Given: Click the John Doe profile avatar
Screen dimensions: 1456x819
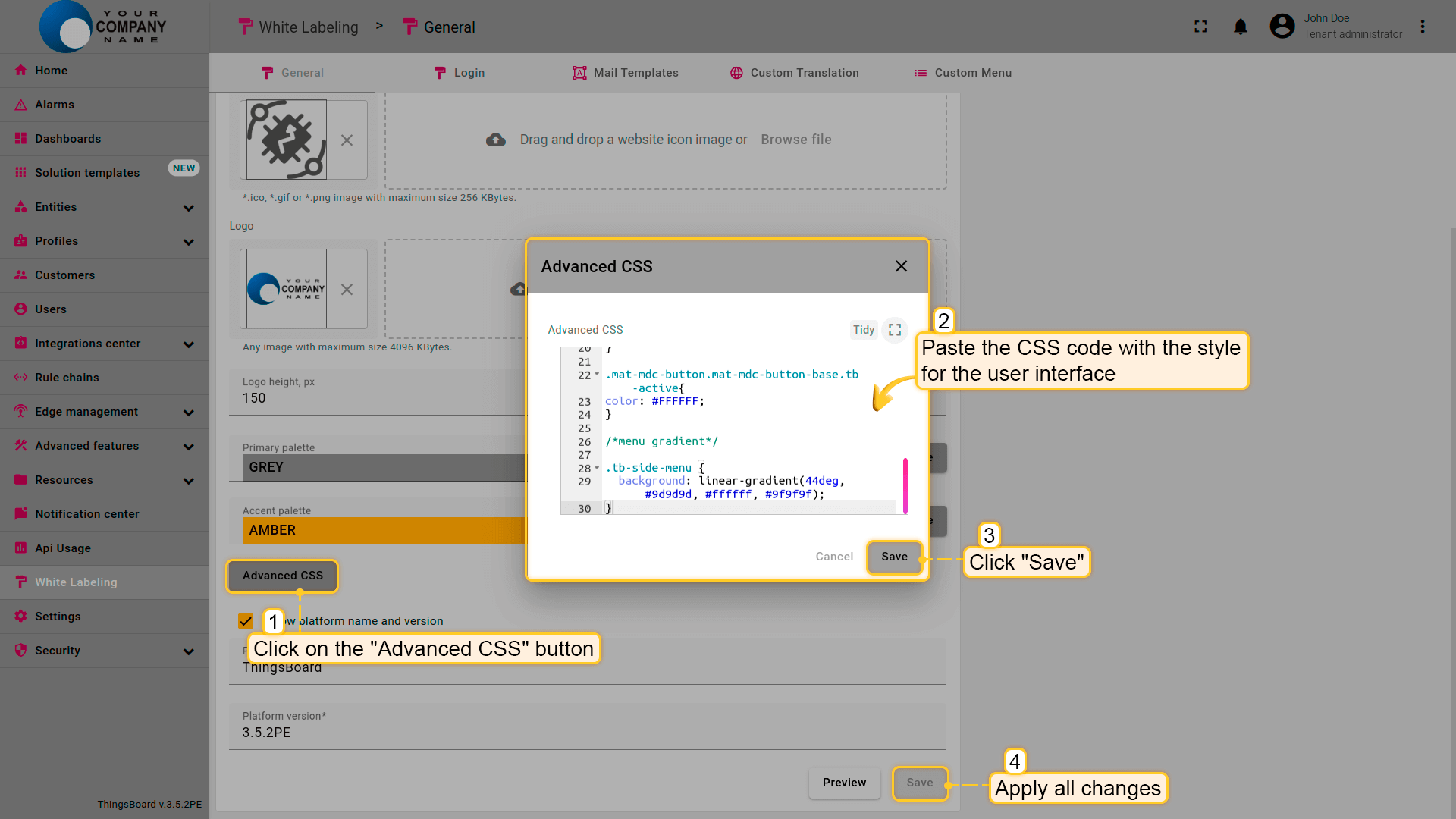Looking at the screenshot, I should pyautogui.click(x=1282, y=27).
